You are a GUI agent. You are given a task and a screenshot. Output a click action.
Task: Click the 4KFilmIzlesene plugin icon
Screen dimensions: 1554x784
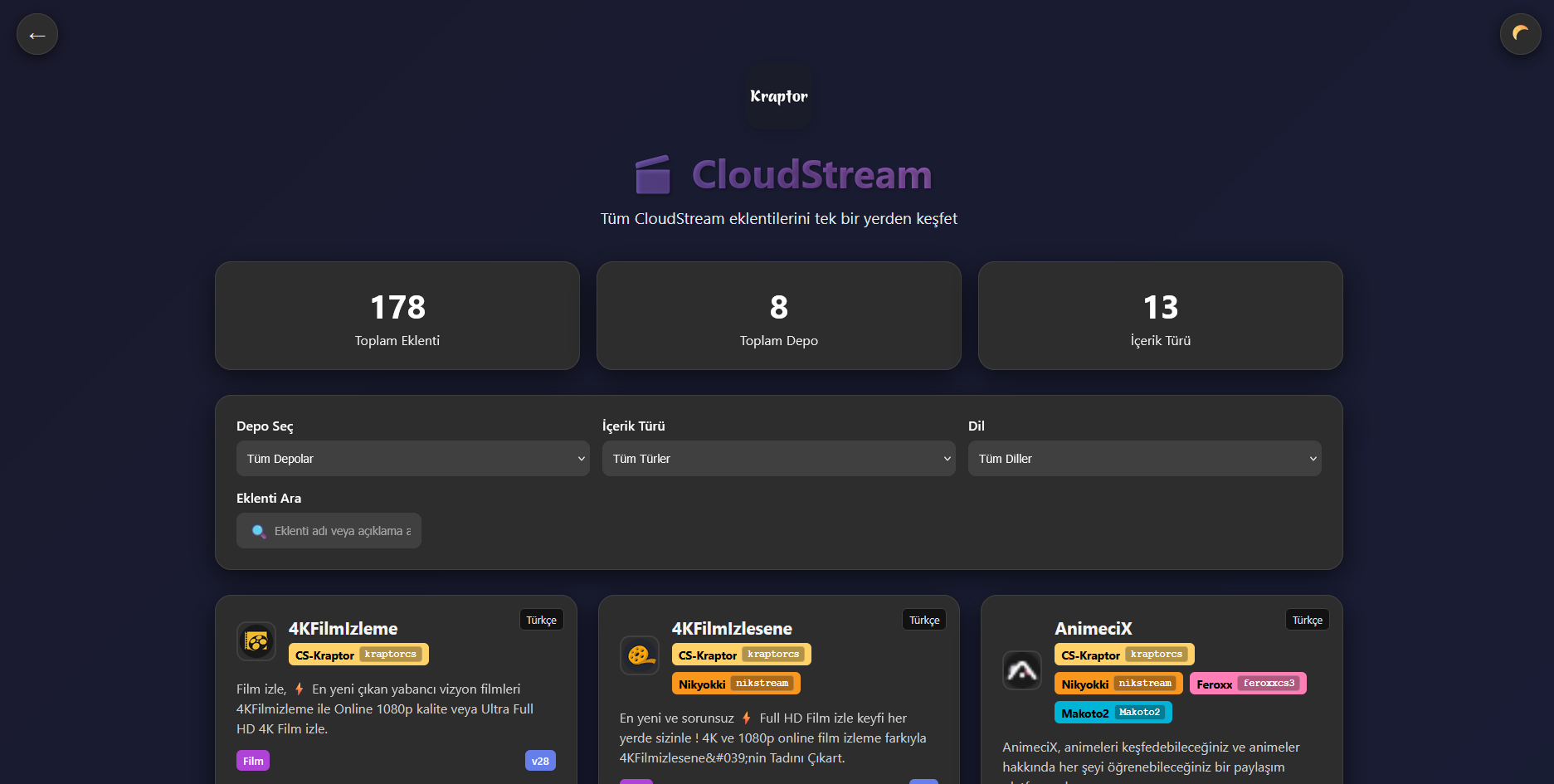pos(639,655)
